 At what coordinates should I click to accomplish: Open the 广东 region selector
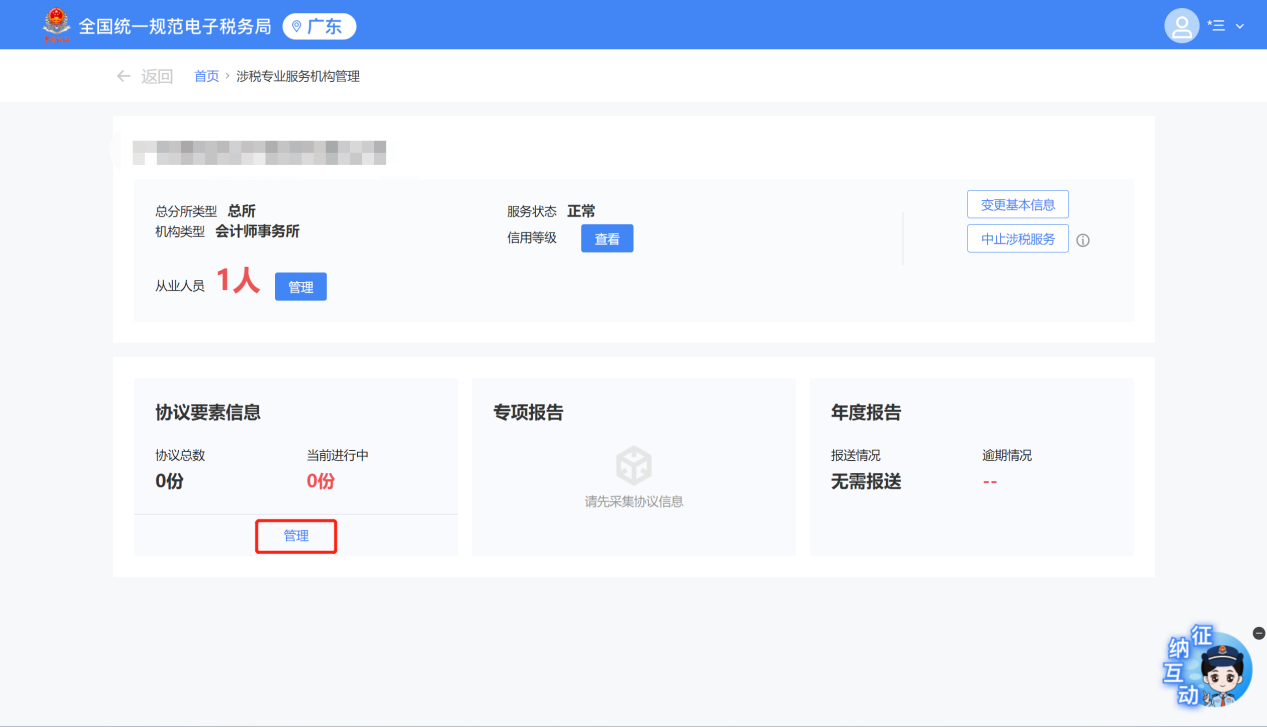pos(319,26)
